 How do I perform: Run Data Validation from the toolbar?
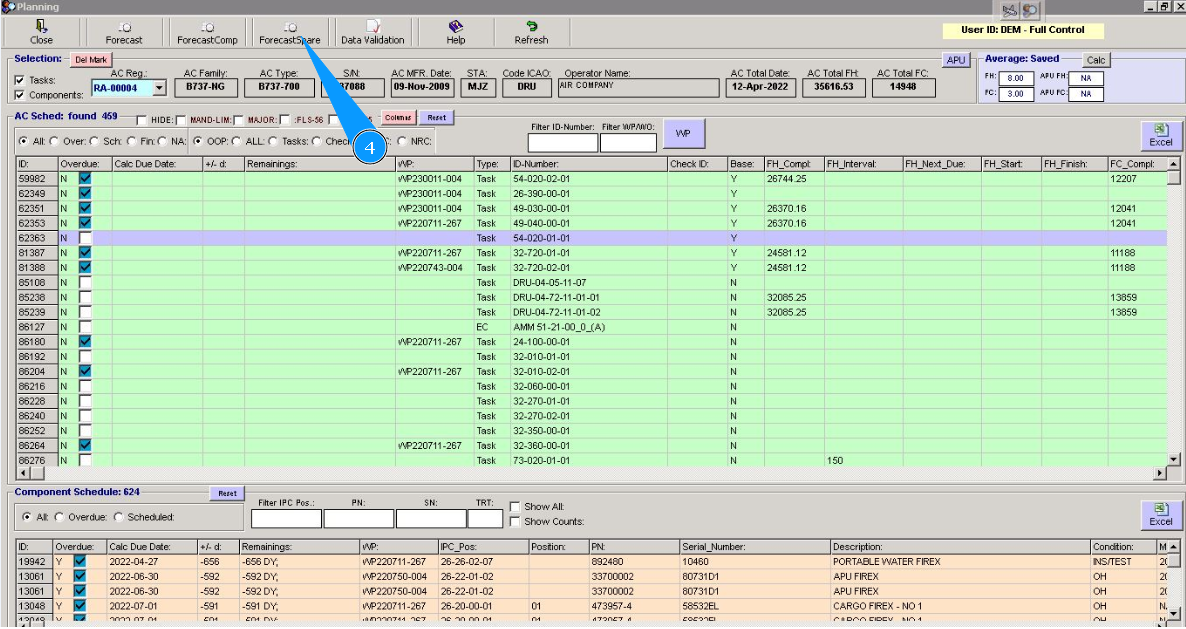pyautogui.click(x=372, y=32)
